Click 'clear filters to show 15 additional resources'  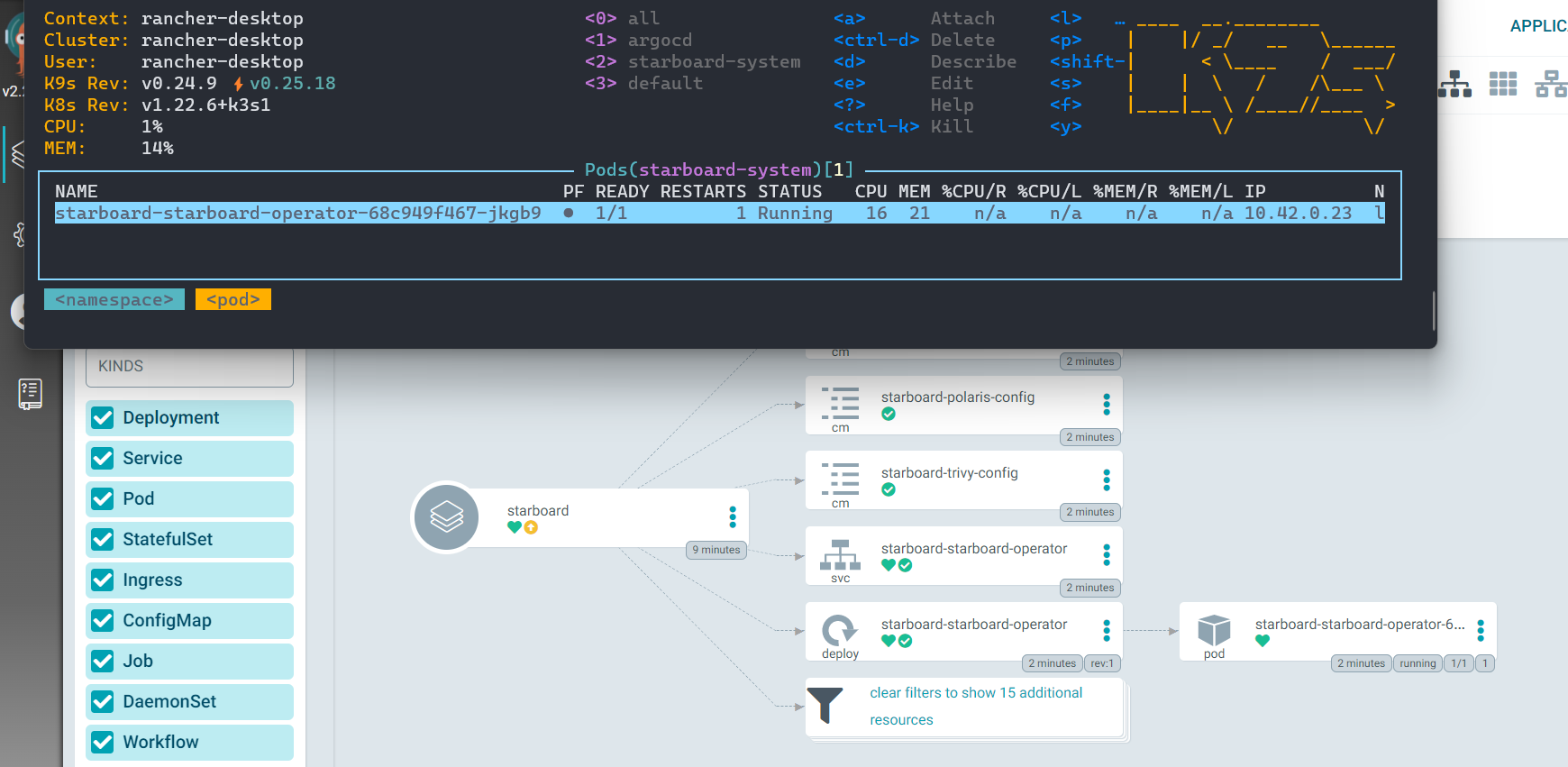point(976,707)
